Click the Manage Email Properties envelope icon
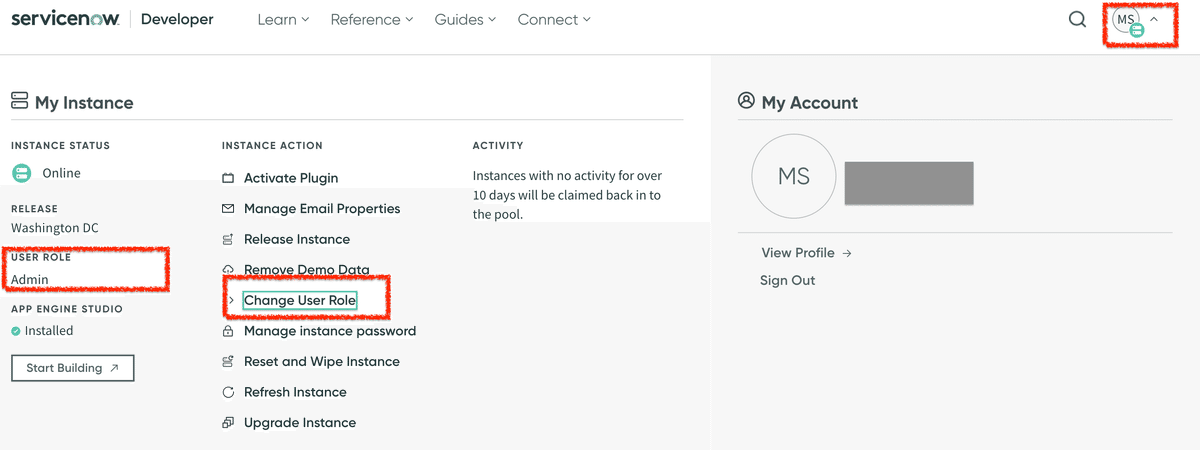 point(228,209)
